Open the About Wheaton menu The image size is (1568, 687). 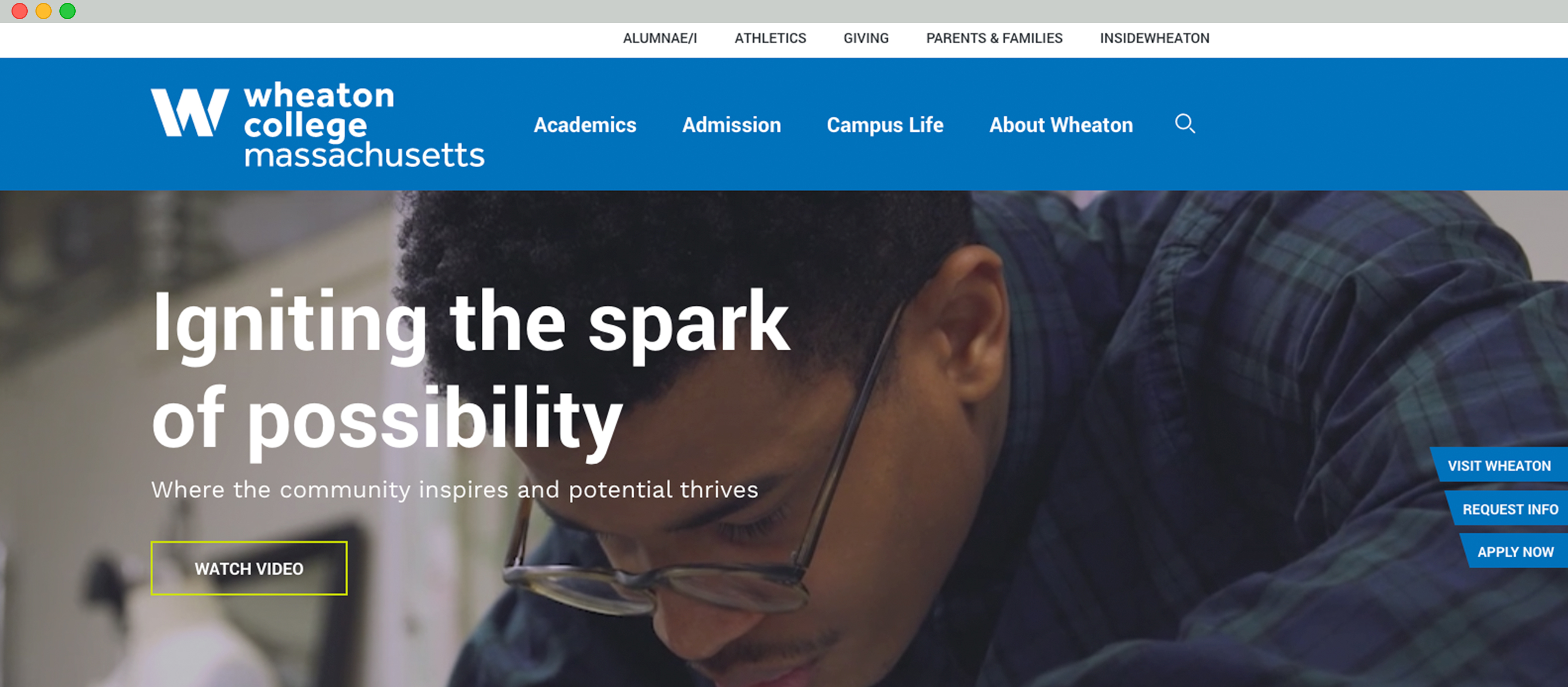point(1061,125)
